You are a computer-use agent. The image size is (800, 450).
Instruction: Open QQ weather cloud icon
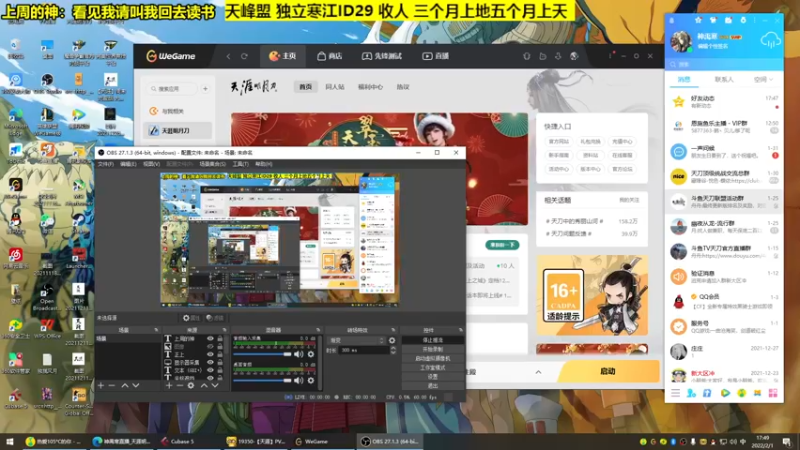pos(770,40)
